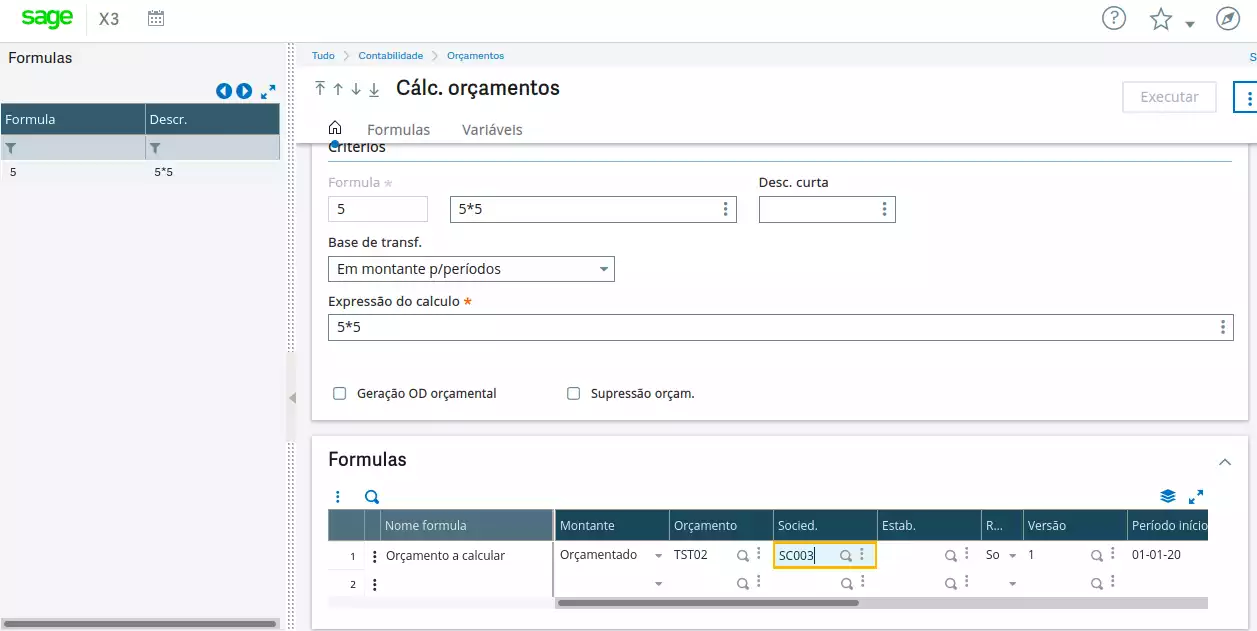
Task: Open the help question mark icon
Action: click(1113, 18)
